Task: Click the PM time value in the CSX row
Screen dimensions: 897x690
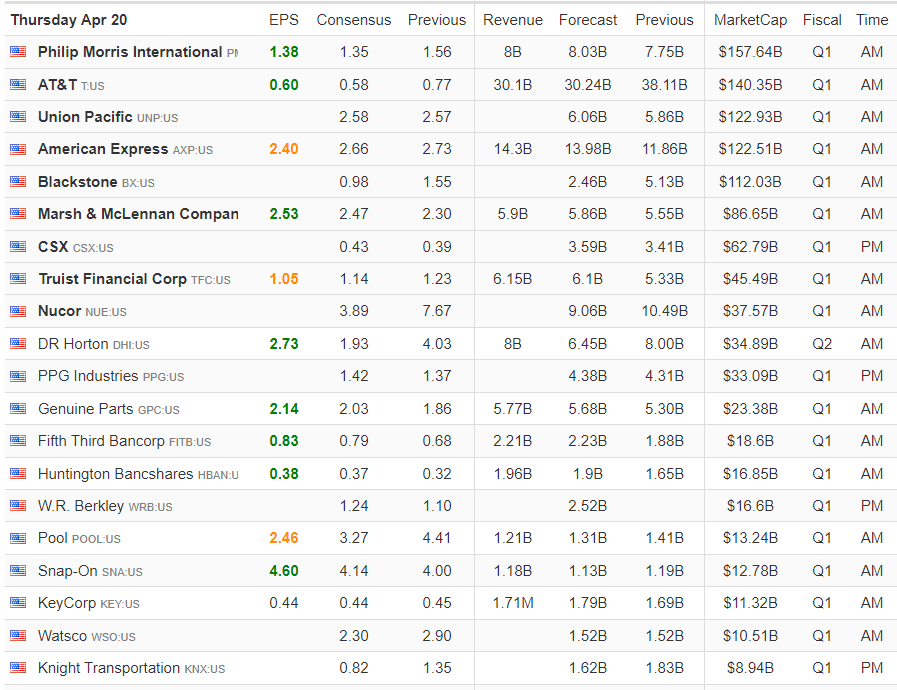Action: [x=872, y=247]
